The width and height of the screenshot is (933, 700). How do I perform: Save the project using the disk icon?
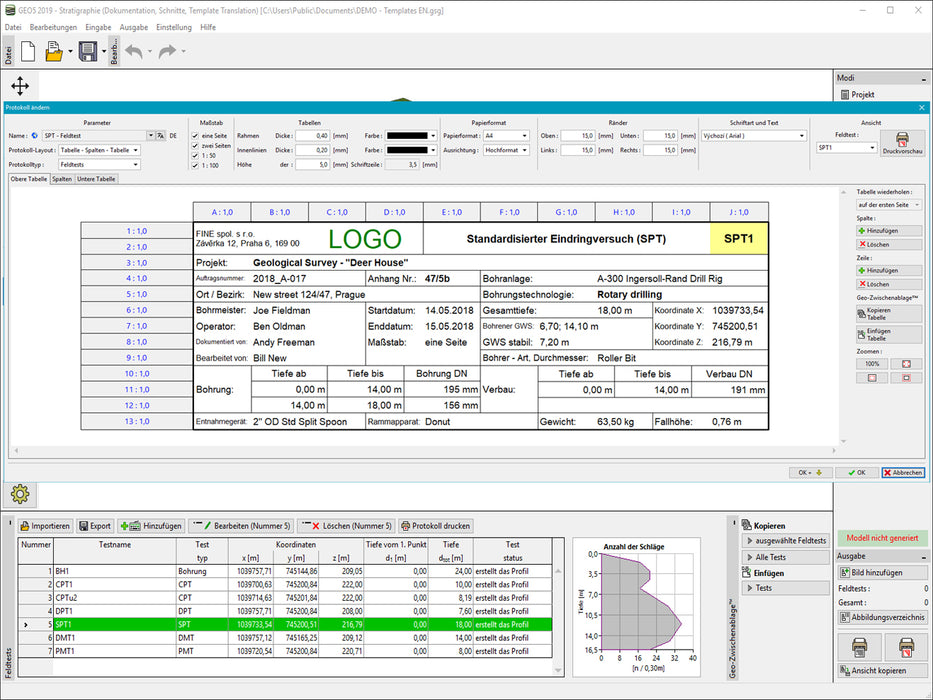tap(88, 51)
